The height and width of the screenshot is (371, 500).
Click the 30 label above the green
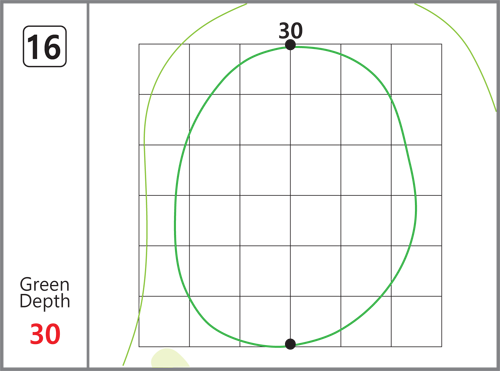(x=291, y=31)
